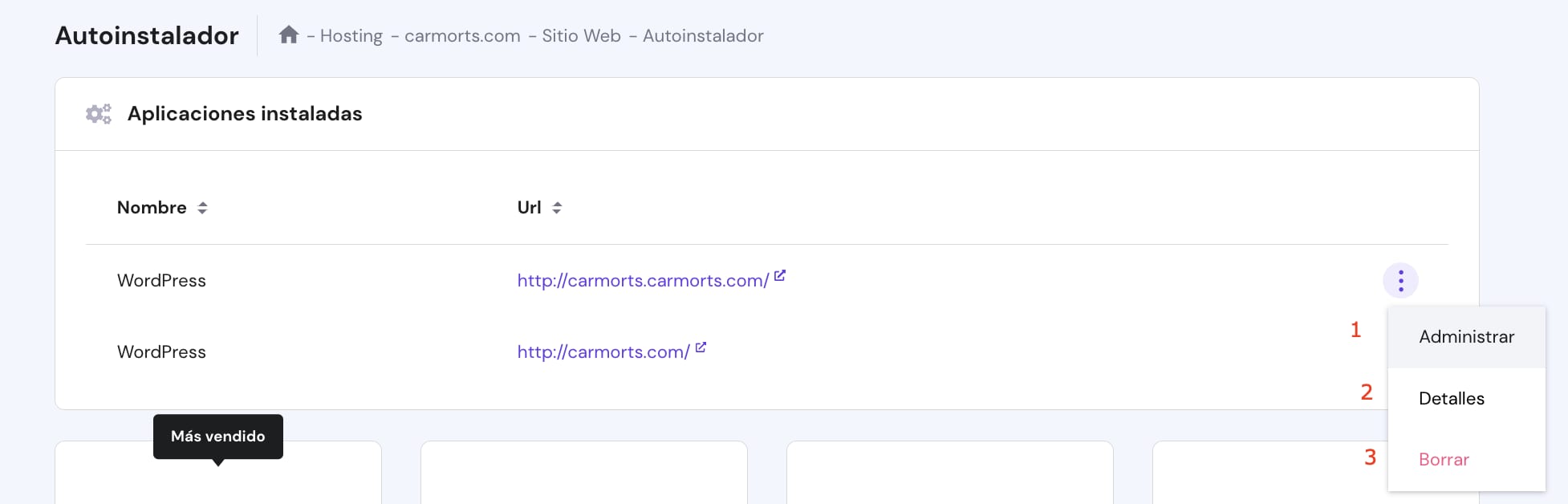Select Administrar from the dropdown menu

(x=1466, y=337)
